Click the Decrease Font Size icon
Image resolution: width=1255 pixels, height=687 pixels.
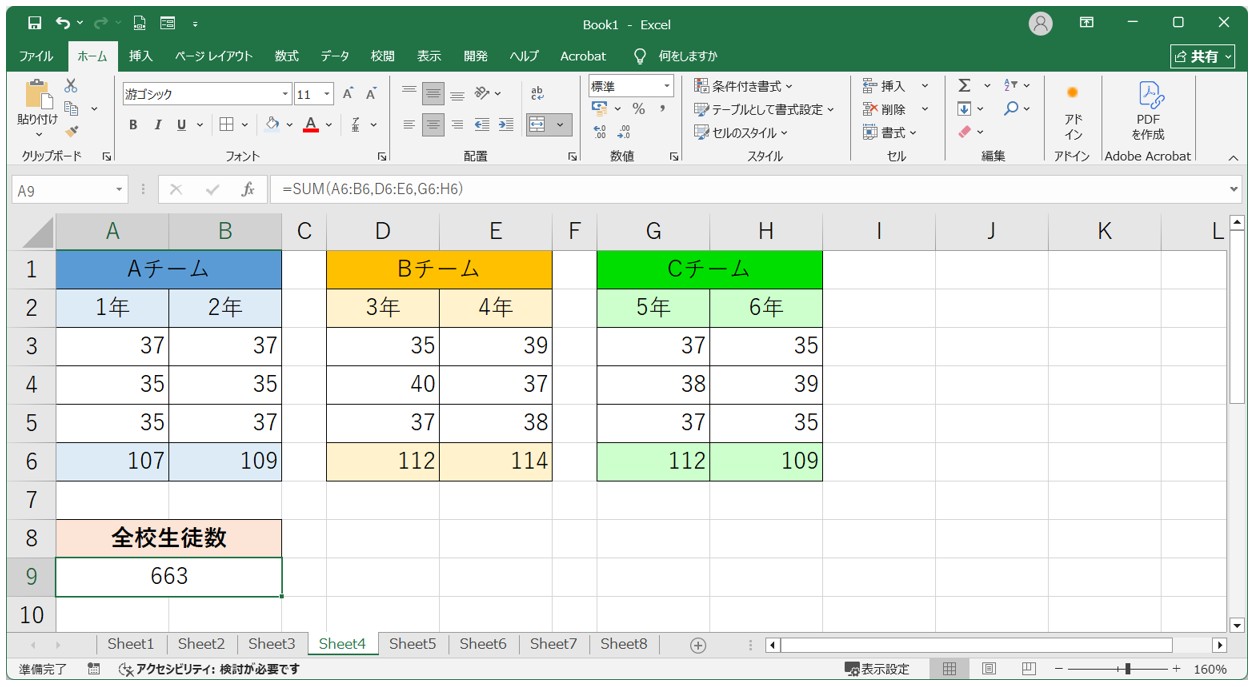tap(371, 94)
